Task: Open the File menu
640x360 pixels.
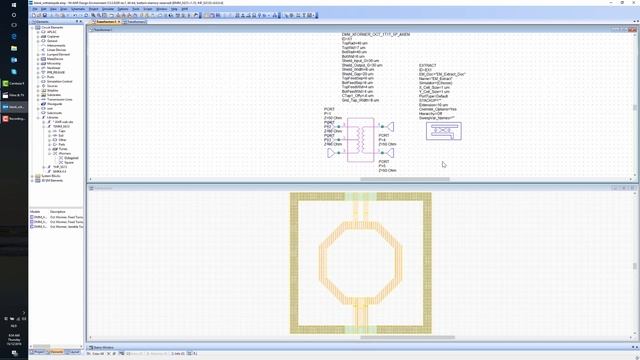Action: [x=35, y=9]
